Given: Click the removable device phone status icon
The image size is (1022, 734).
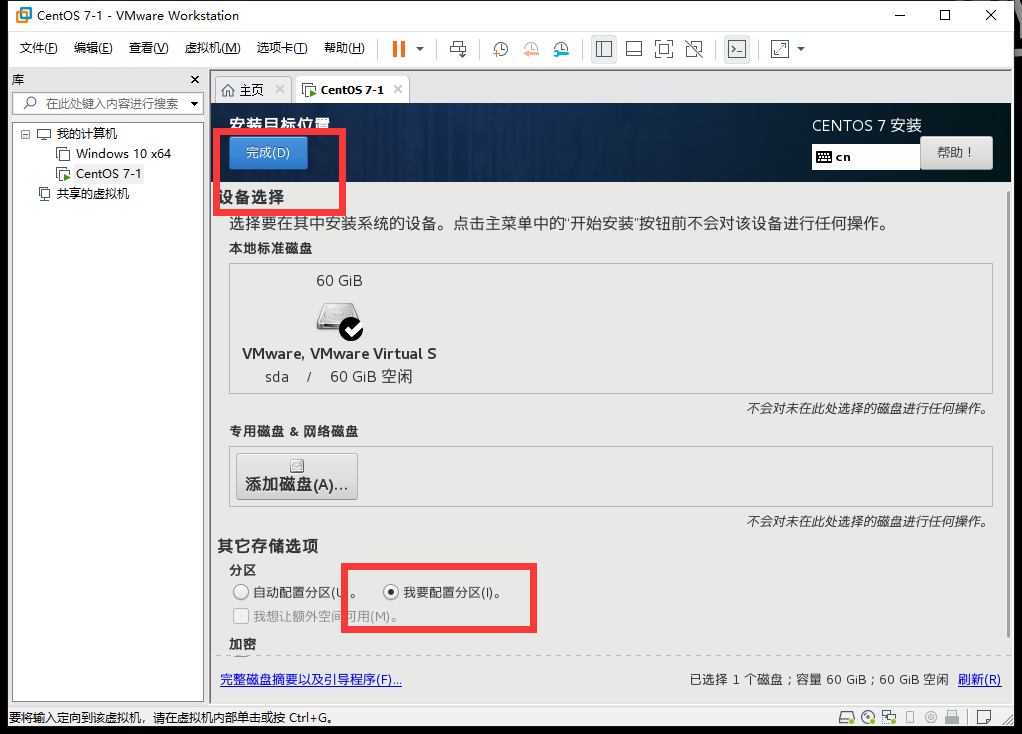Looking at the screenshot, I should pyautogui.click(x=910, y=718).
